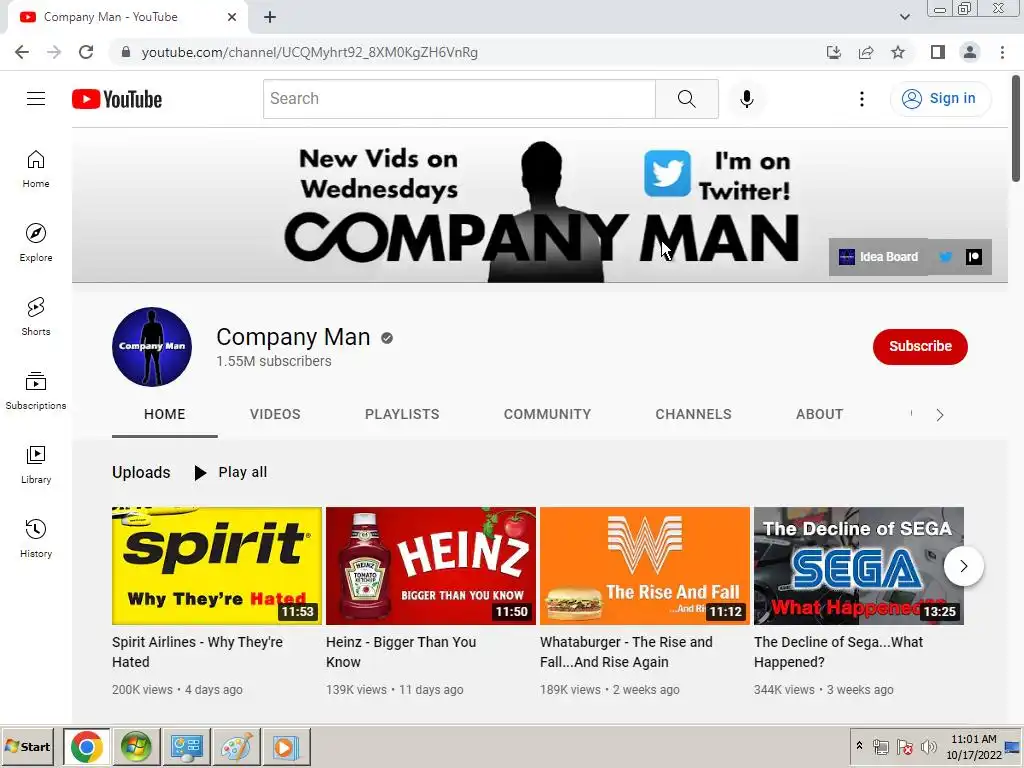
Task: Open Subscriptions in sidebar
Action: 36,391
